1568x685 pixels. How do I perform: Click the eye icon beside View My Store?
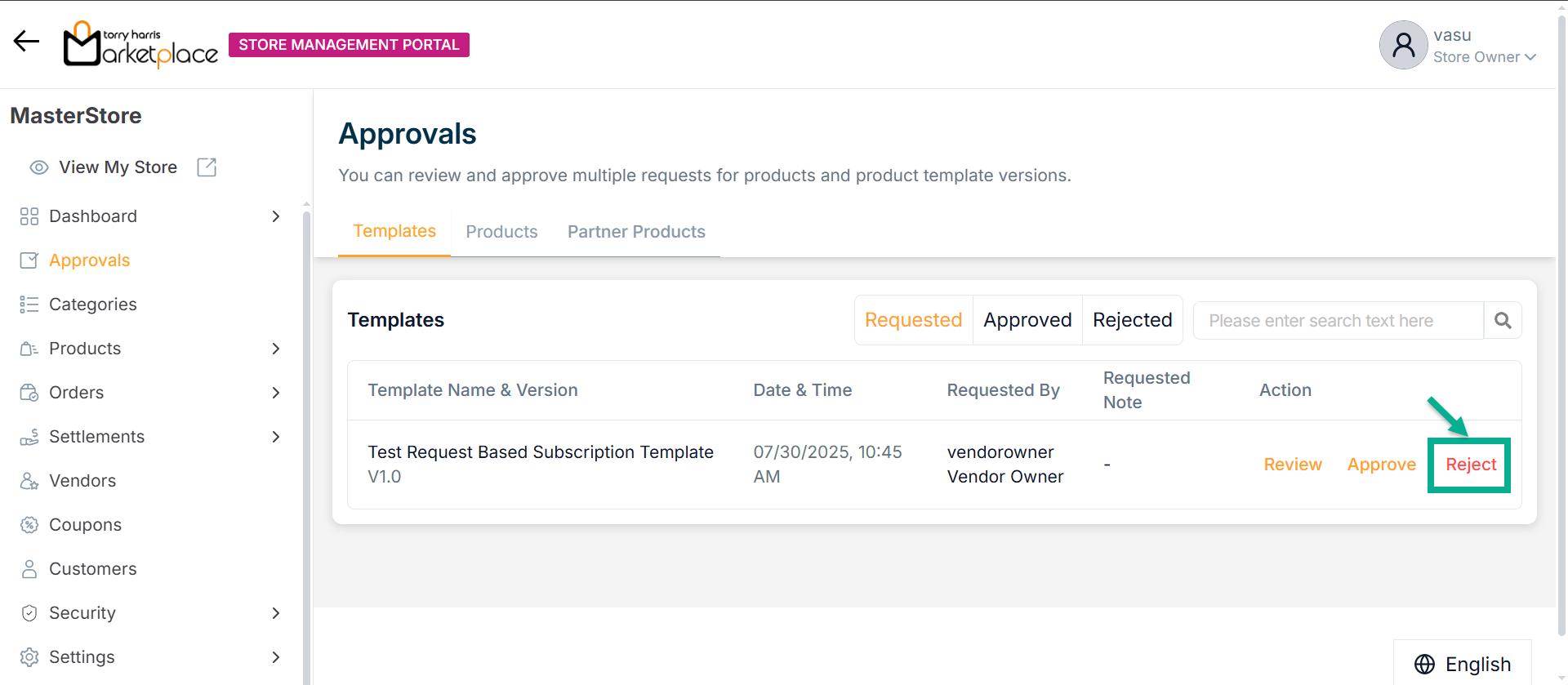click(x=39, y=167)
